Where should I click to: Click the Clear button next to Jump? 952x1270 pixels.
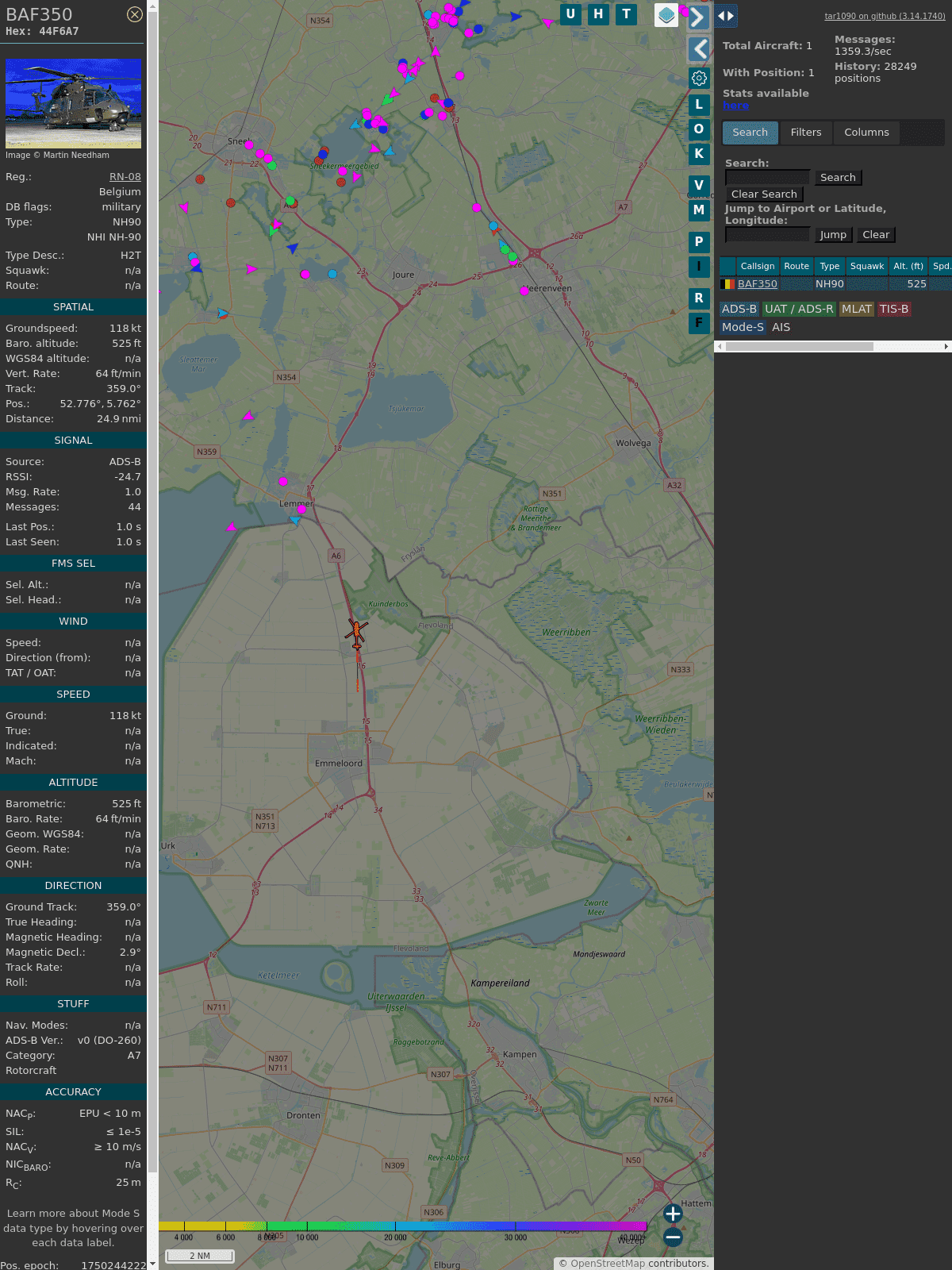tap(876, 235)
